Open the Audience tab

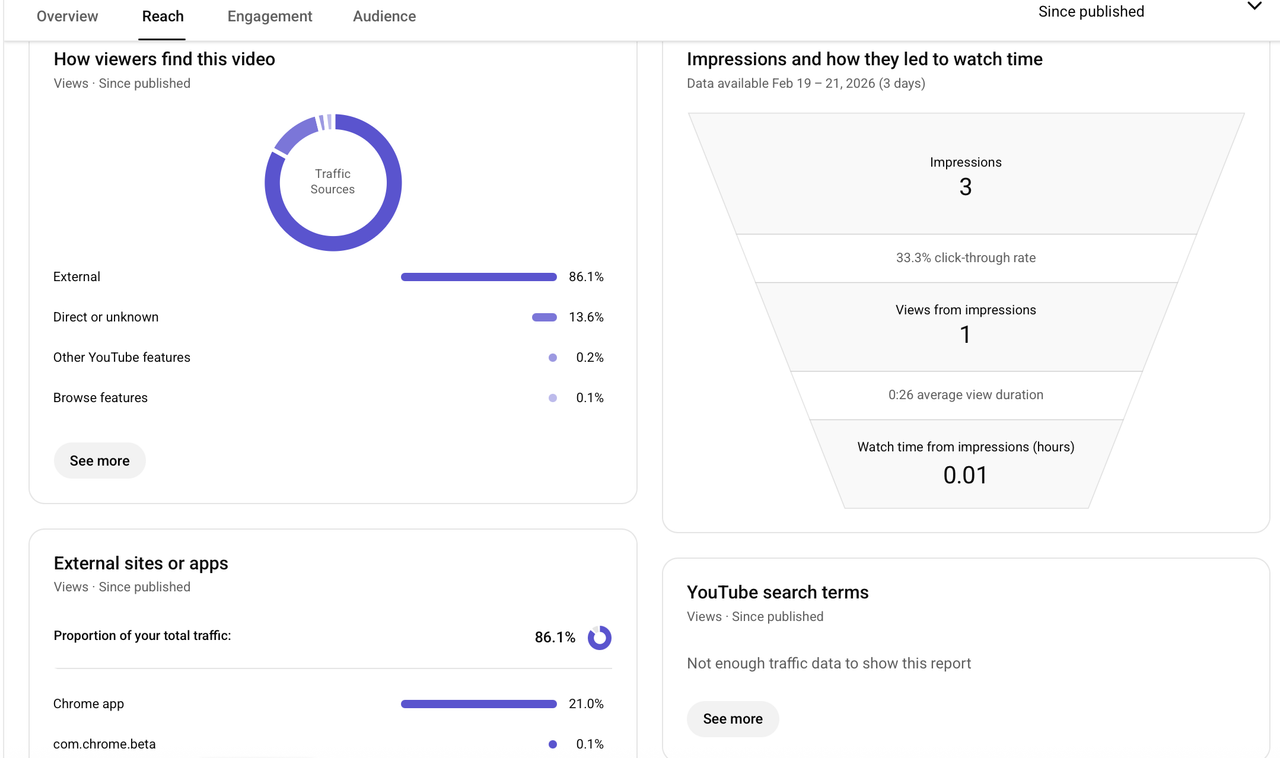point(384,16)
